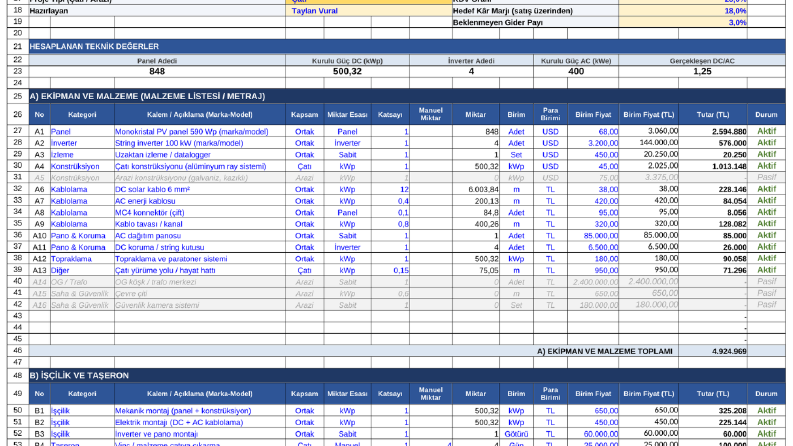The width and height of the screenshot is (793, 446).
Task: Click 'Monokristal PV panel 590 Wp' item cell
Action: point(200,131)
